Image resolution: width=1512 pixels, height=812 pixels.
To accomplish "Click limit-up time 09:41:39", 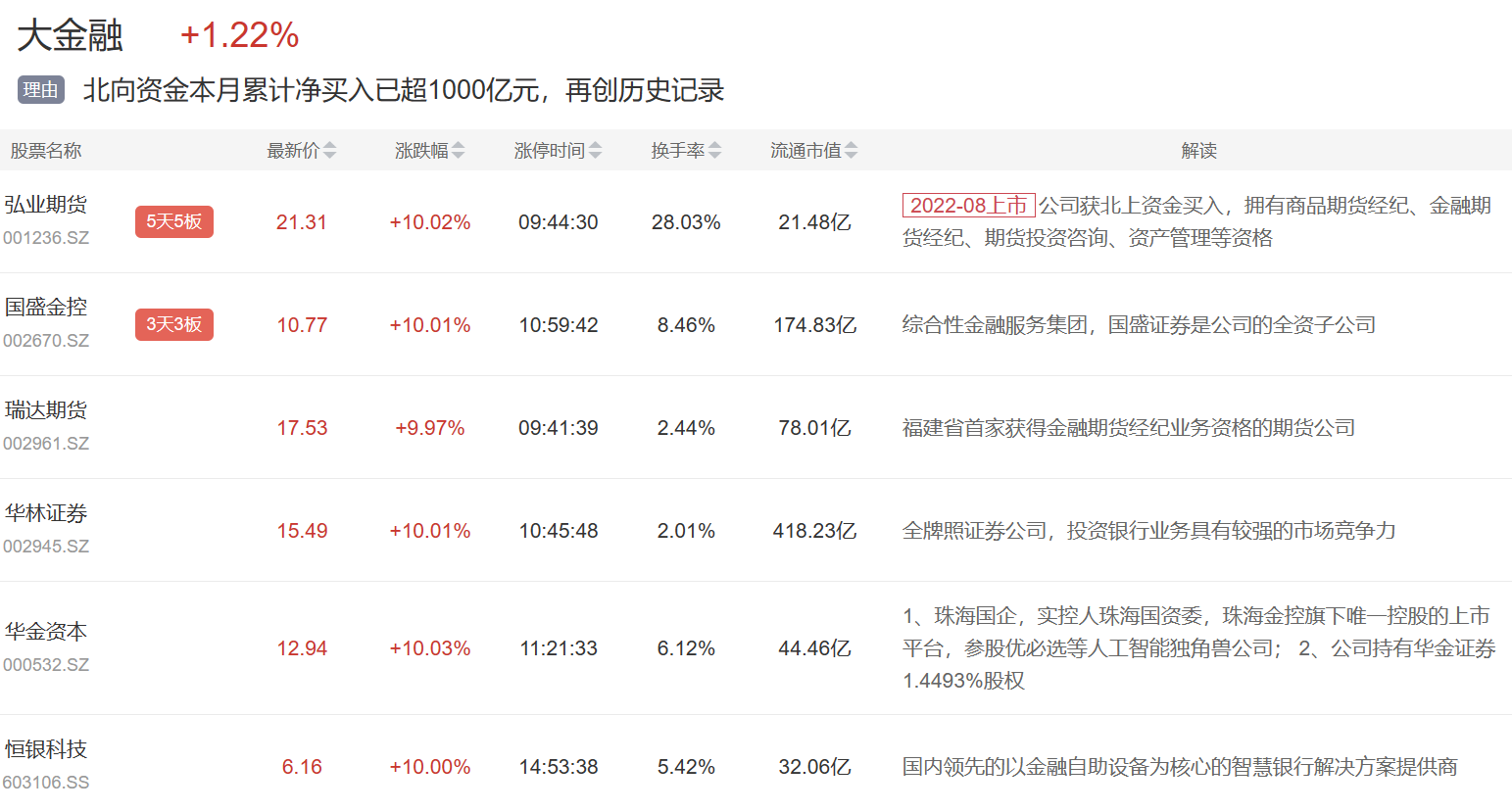I will pos(559,428).
